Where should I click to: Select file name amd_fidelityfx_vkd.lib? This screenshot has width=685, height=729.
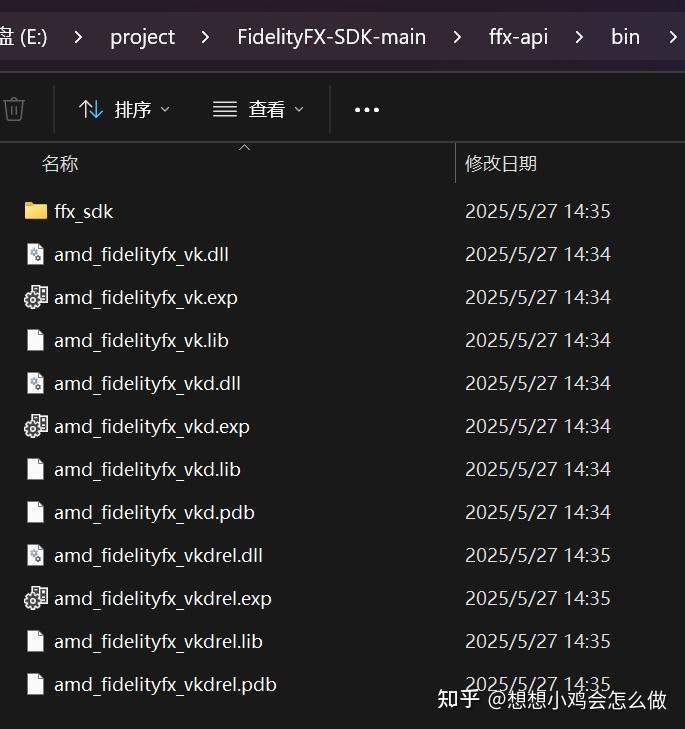coord(147,470)
